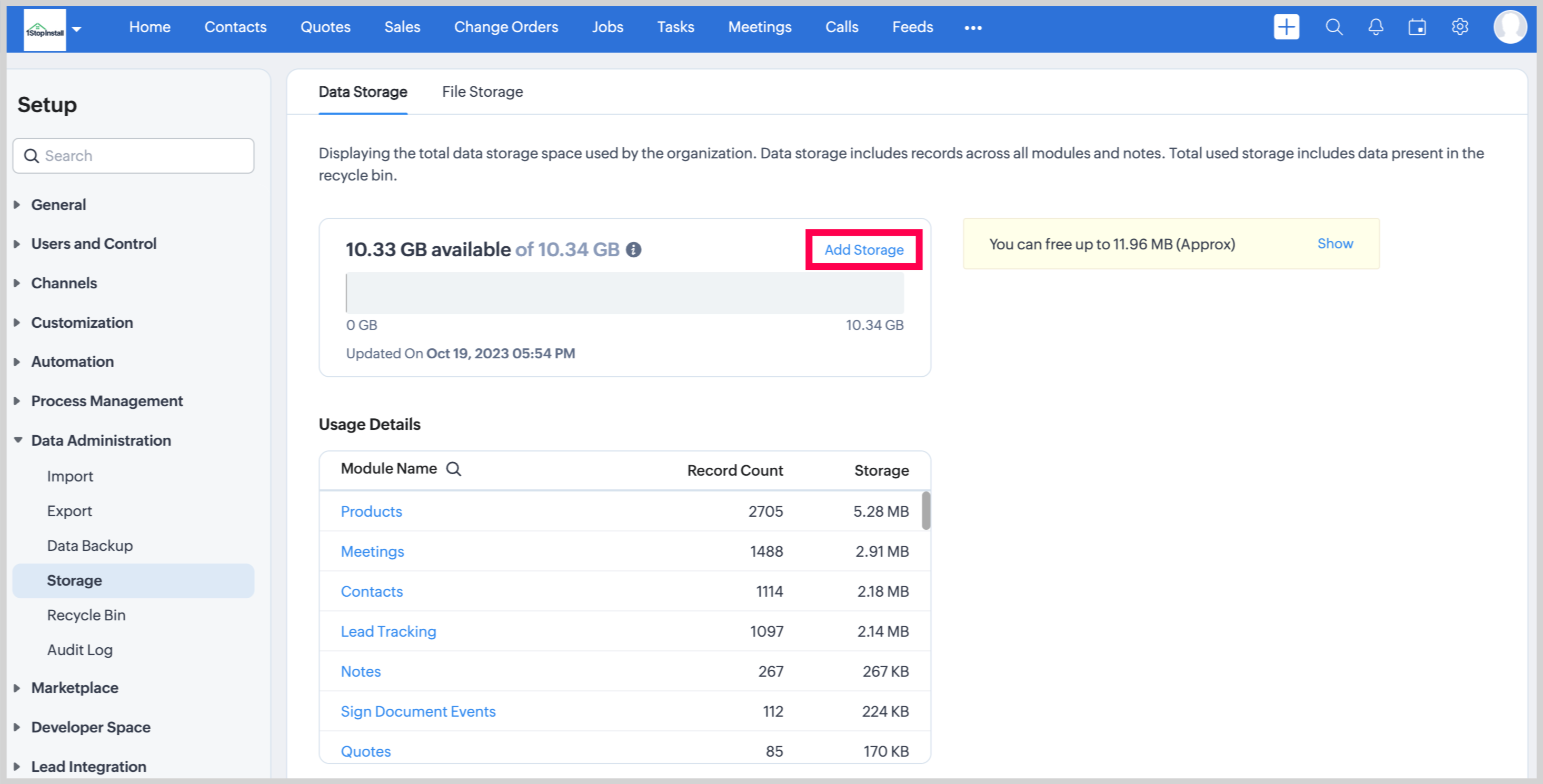Open more modules ellipsis menu
The image size is (1543, 784).
click(973, 27)
